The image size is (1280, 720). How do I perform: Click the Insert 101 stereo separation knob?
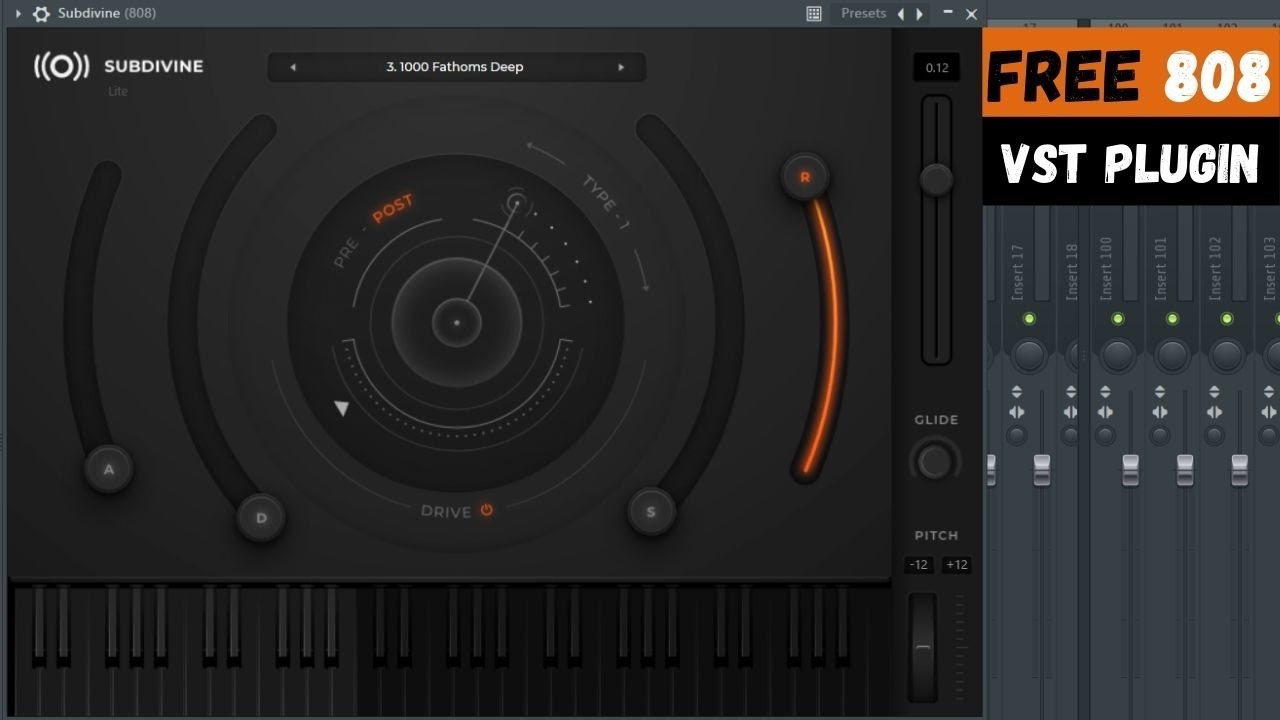1160,435
